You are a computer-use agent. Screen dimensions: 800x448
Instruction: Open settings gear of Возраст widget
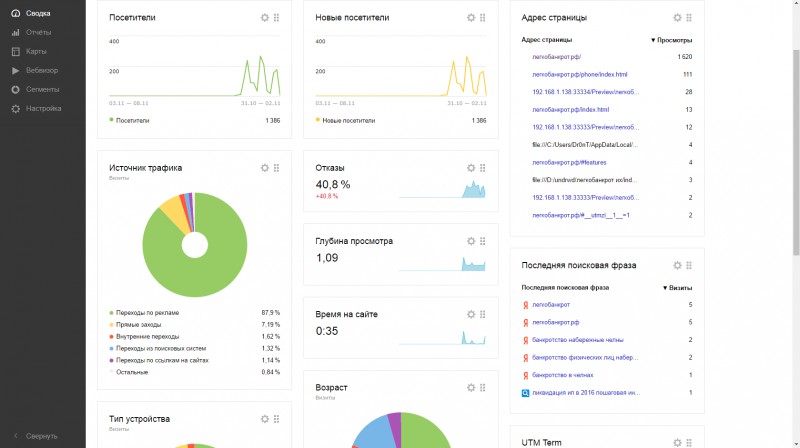pyautogui.click(x=470, y=387)
